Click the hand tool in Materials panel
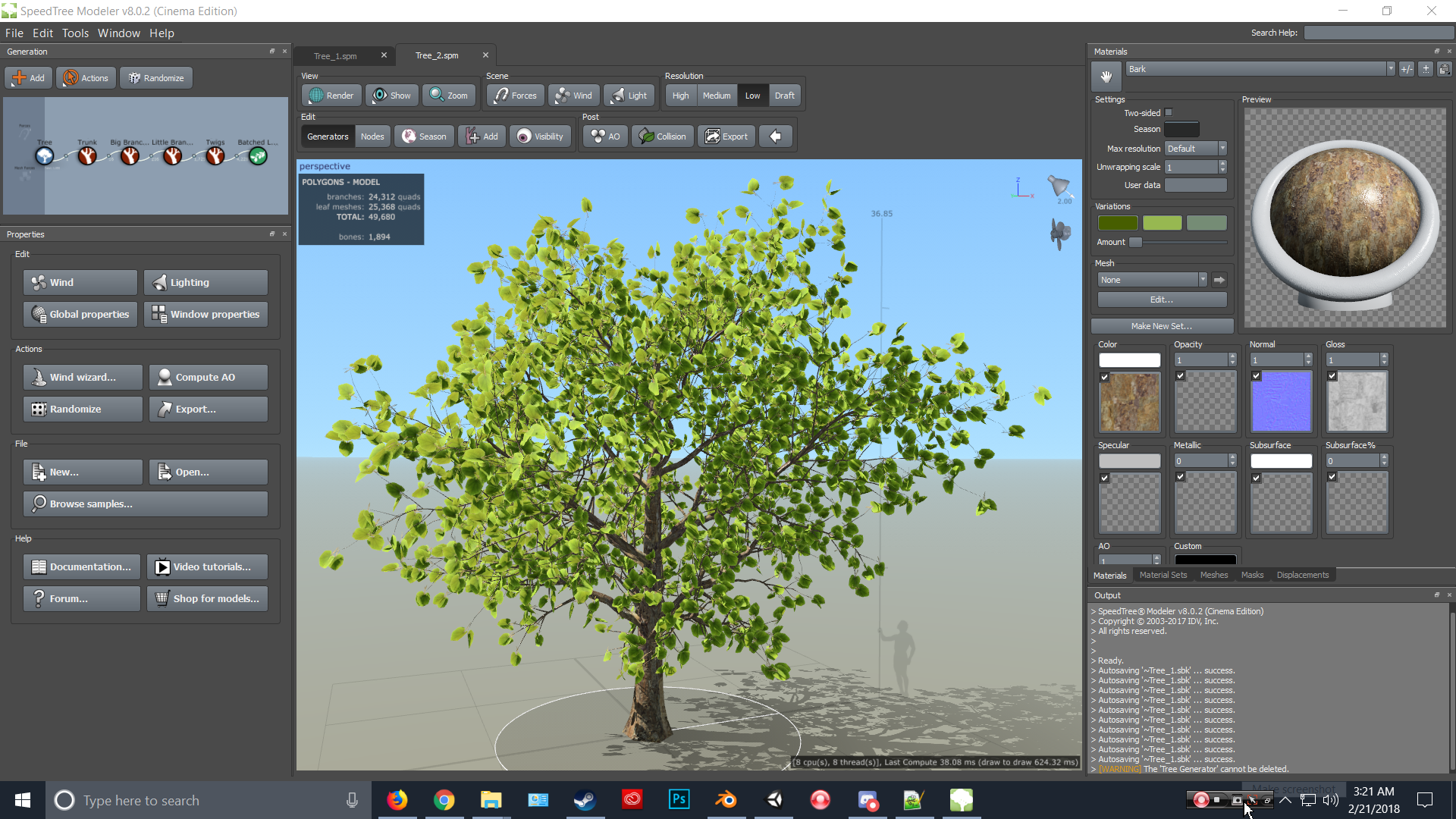1456x819 pixels. [x=1106, y=76]
